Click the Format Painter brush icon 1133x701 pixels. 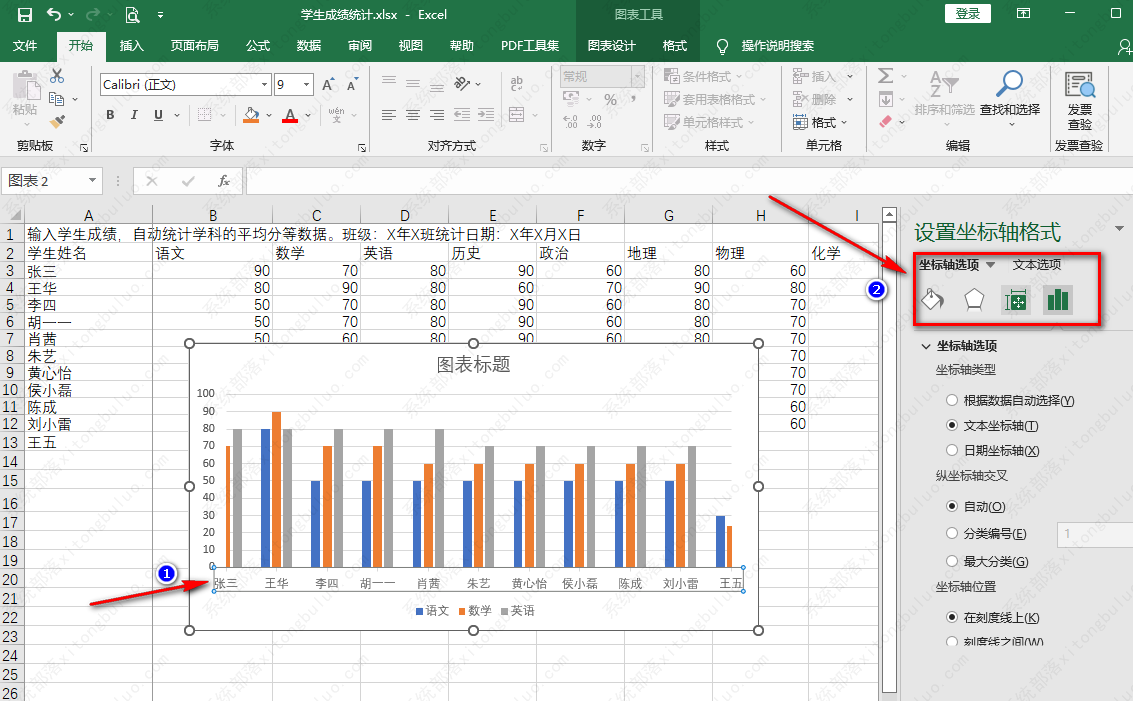point(57,121)
